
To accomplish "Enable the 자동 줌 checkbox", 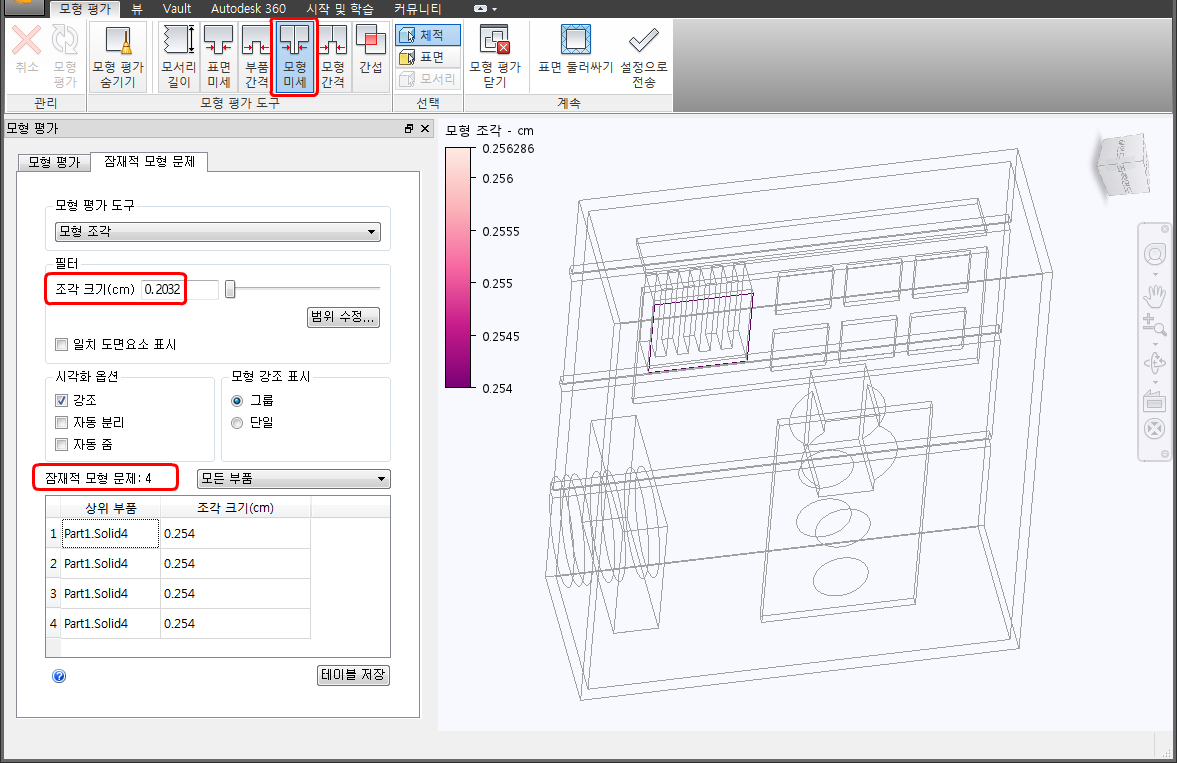I will pos(62,445).
